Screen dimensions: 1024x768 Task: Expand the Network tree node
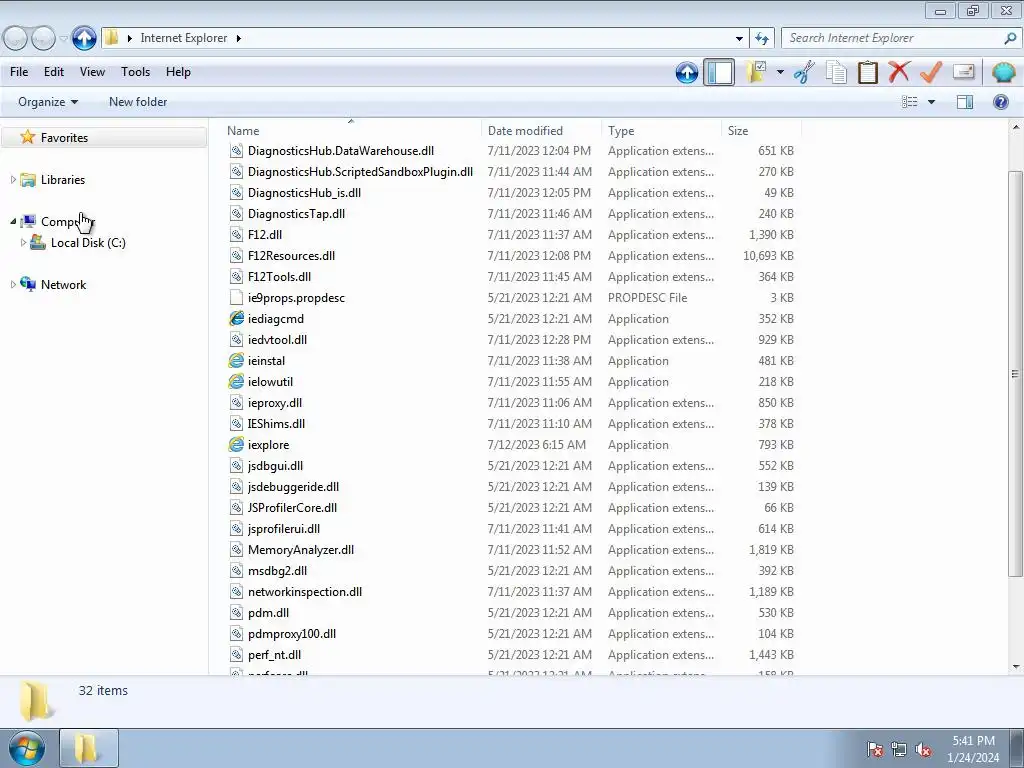pos(13,284)
